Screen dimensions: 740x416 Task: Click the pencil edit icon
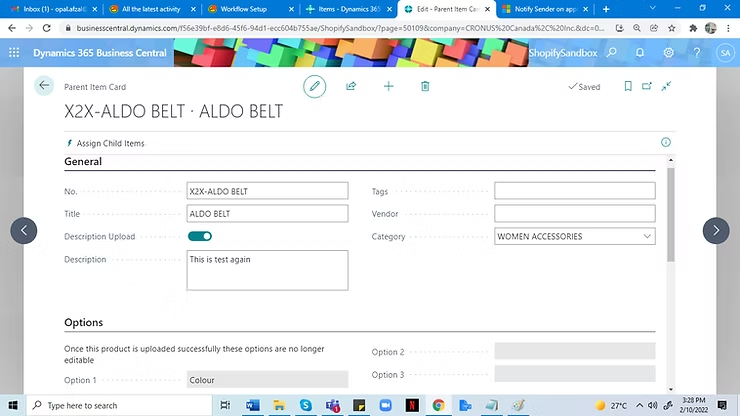click(x=315, y=87)
